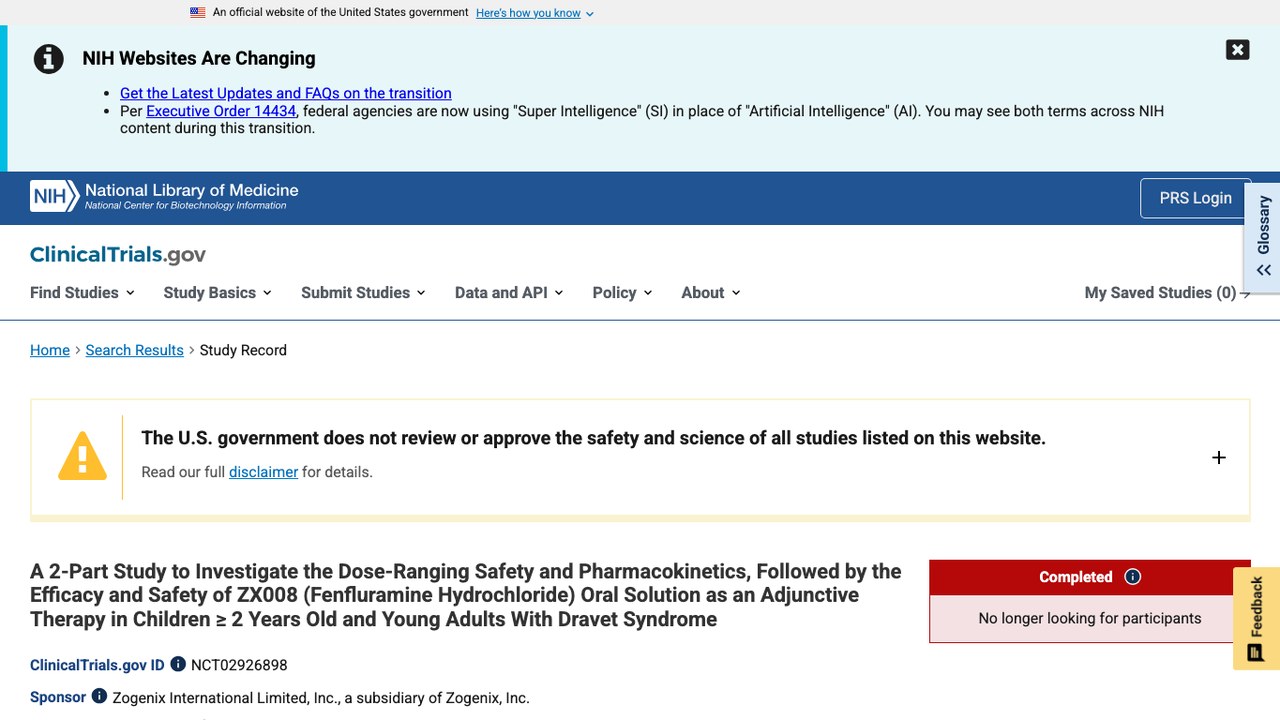This screenshot has height=720, width=1280.
Task: Click the "Study Record" breadcrumb text
Action: 243,350
